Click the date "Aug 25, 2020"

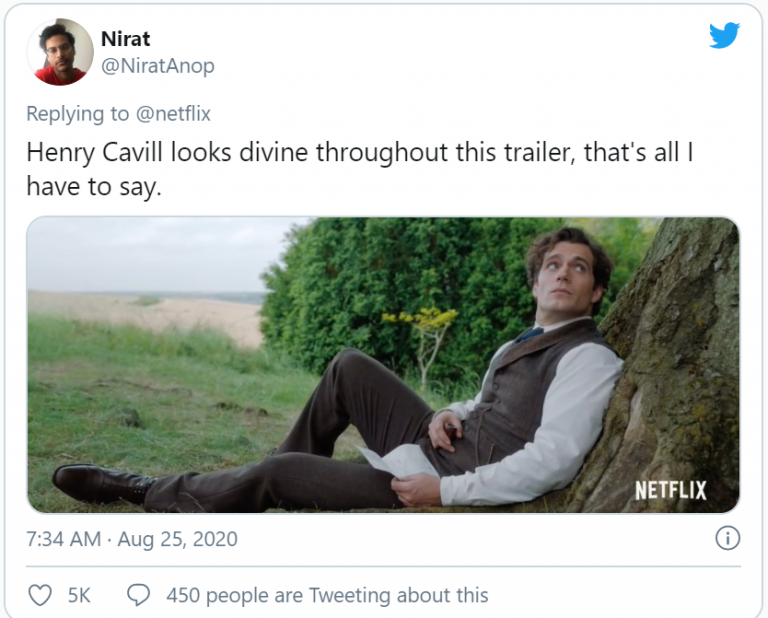coord(178,539)
